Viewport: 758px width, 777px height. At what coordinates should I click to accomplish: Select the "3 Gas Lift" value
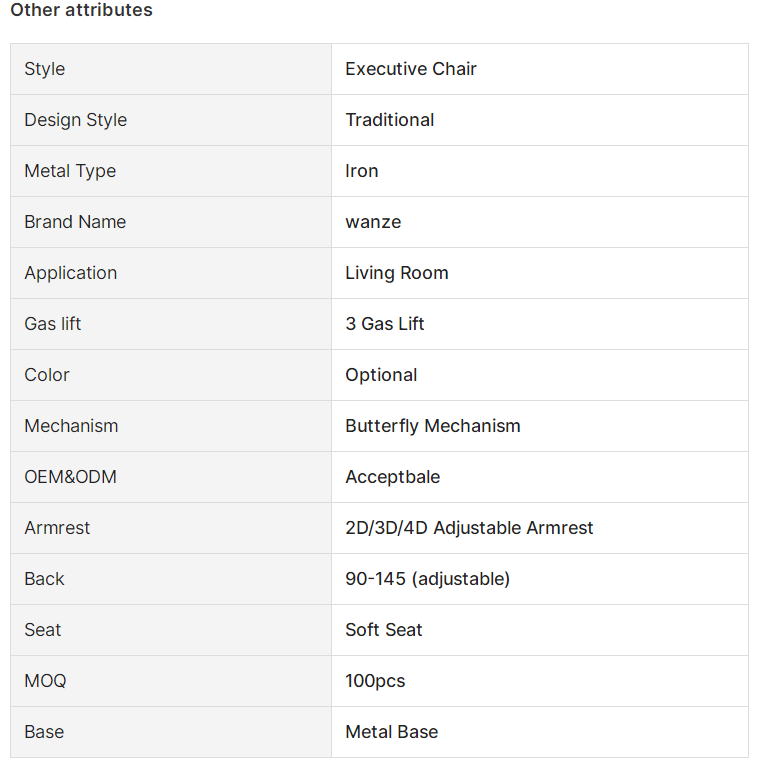[384, 324]
